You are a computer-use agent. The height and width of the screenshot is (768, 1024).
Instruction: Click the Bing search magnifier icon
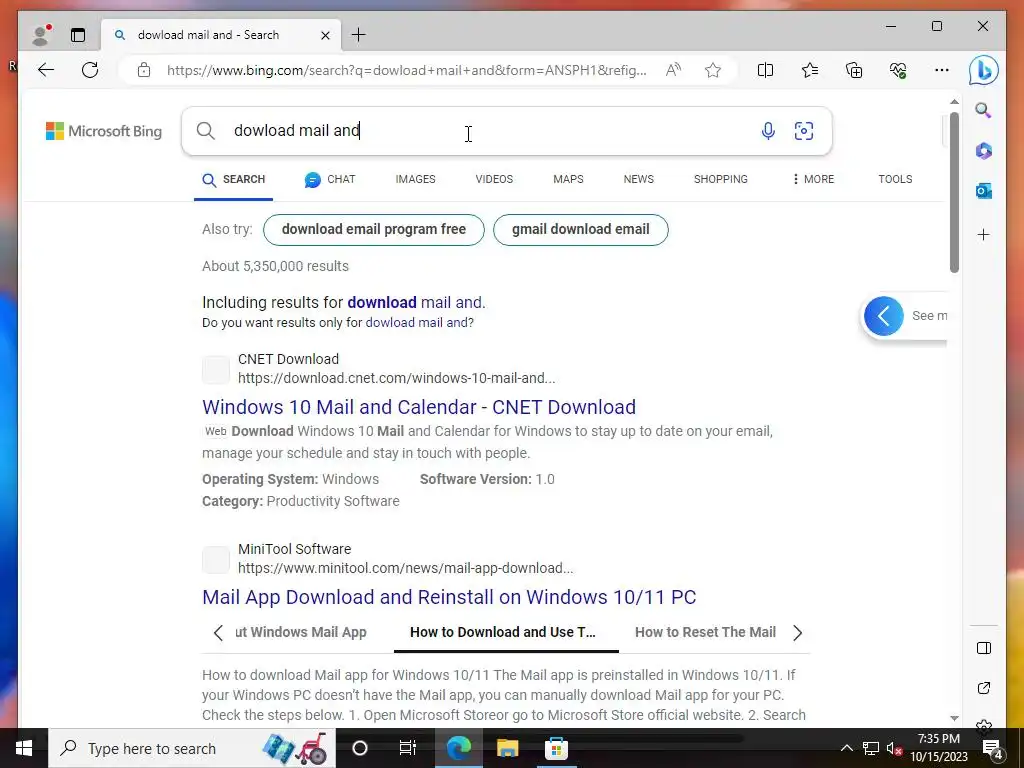point(206,131)
